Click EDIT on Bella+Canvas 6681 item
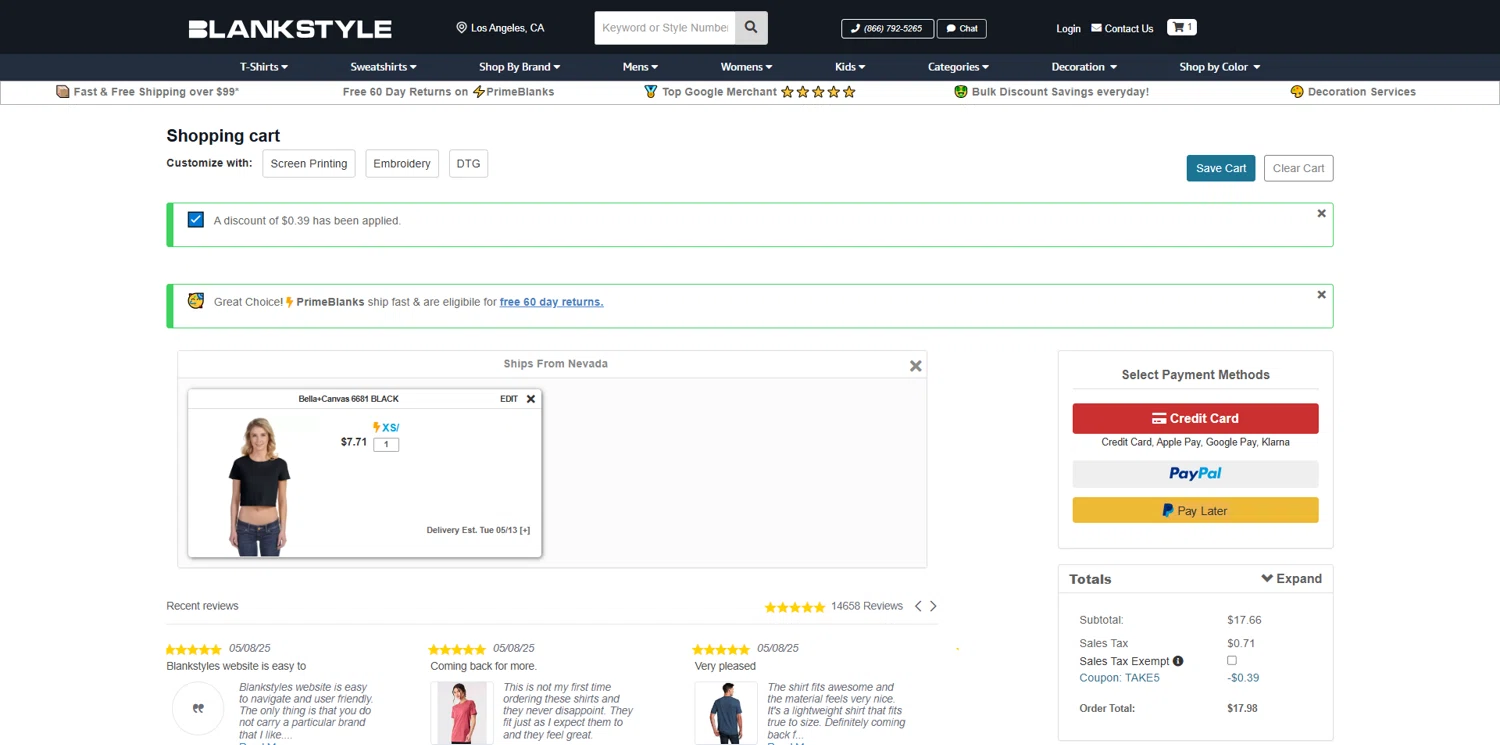 509,399
